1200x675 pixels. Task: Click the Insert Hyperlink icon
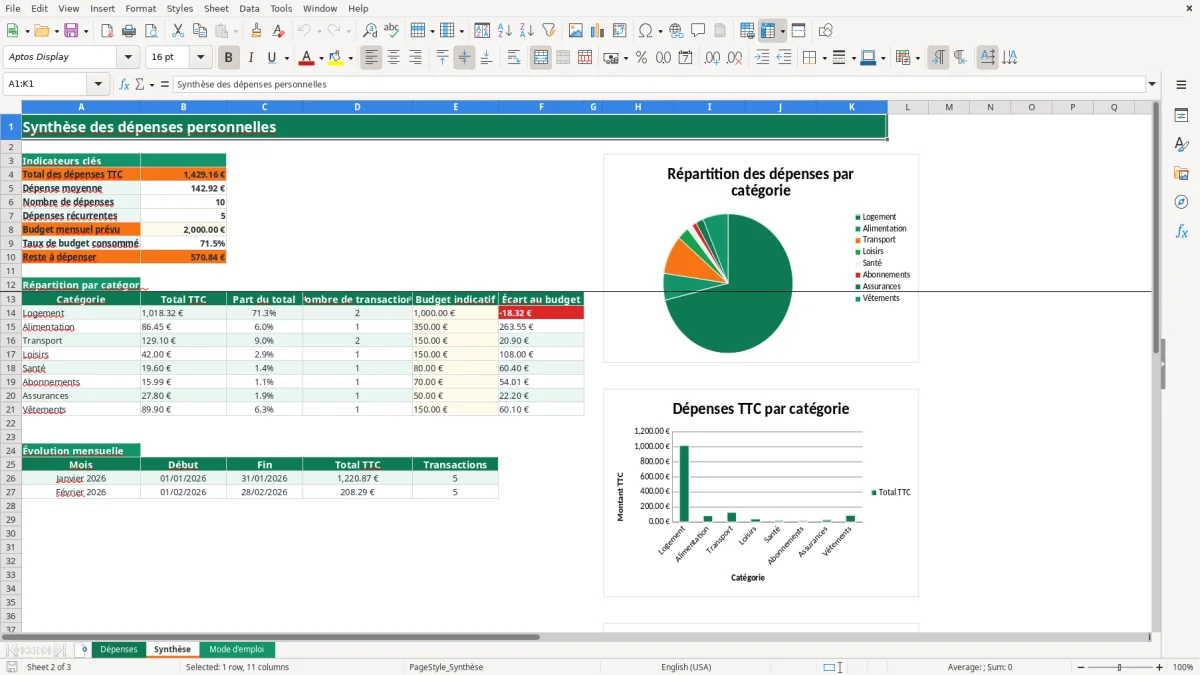(677, 31)
